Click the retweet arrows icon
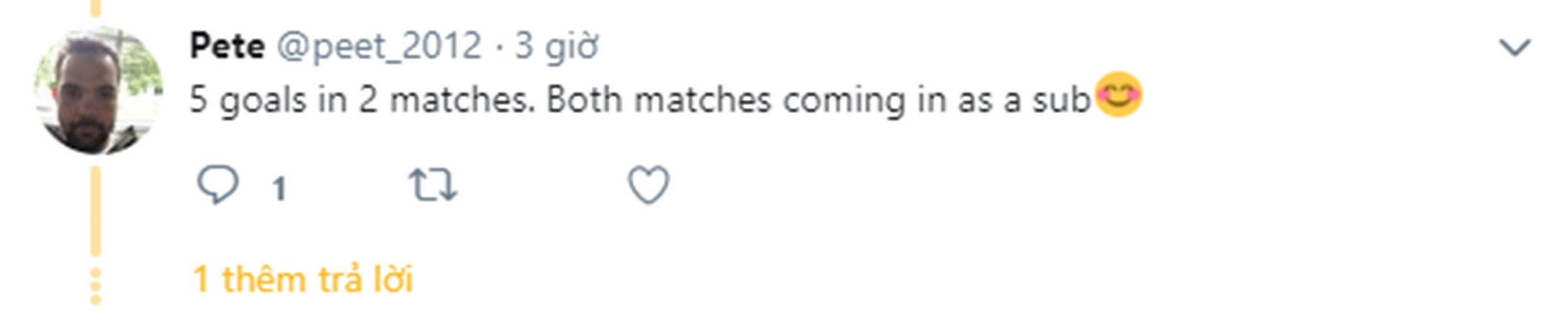The image size is (1568, 333). tap(434, 184)
